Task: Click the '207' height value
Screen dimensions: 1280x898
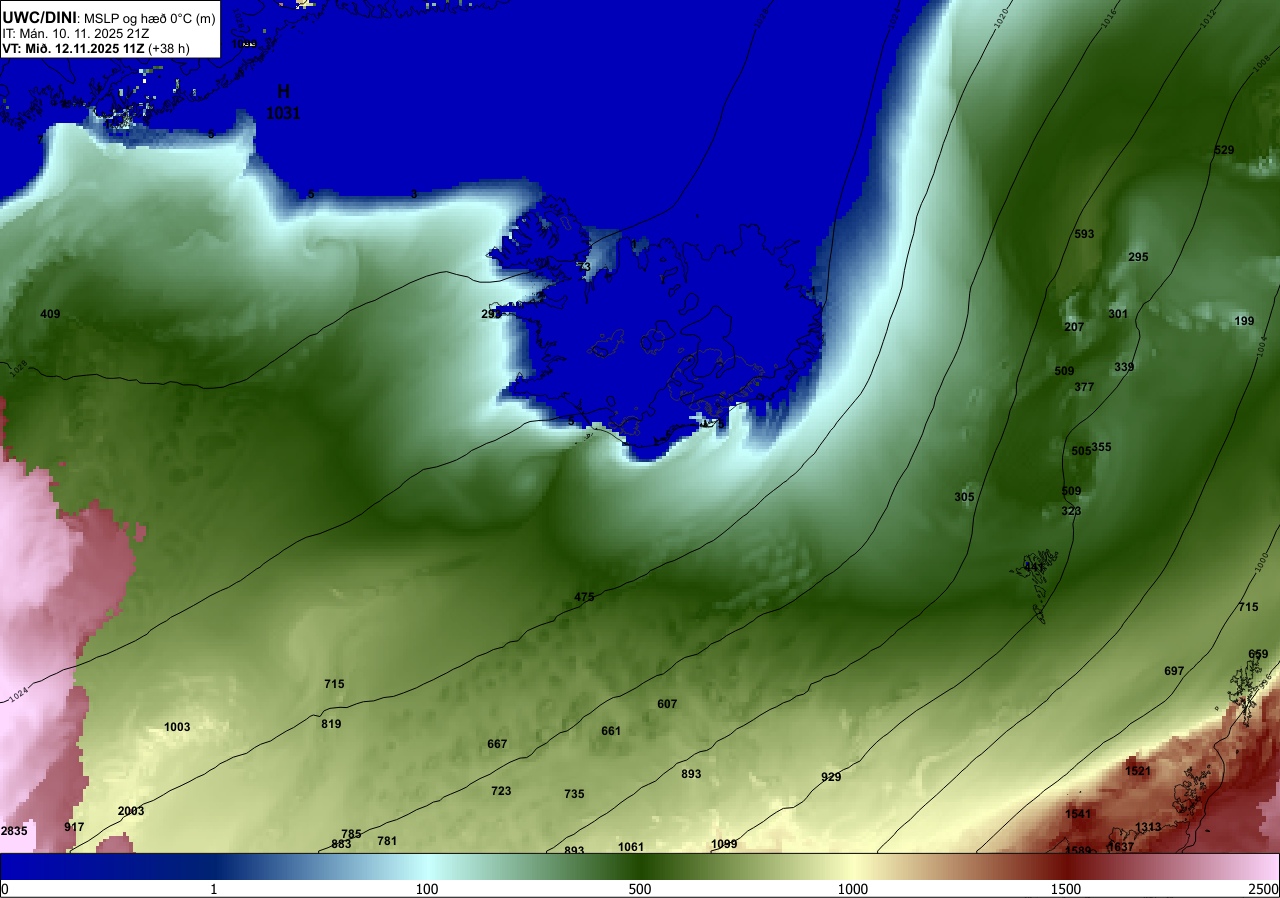Action: click(1074, 327)
